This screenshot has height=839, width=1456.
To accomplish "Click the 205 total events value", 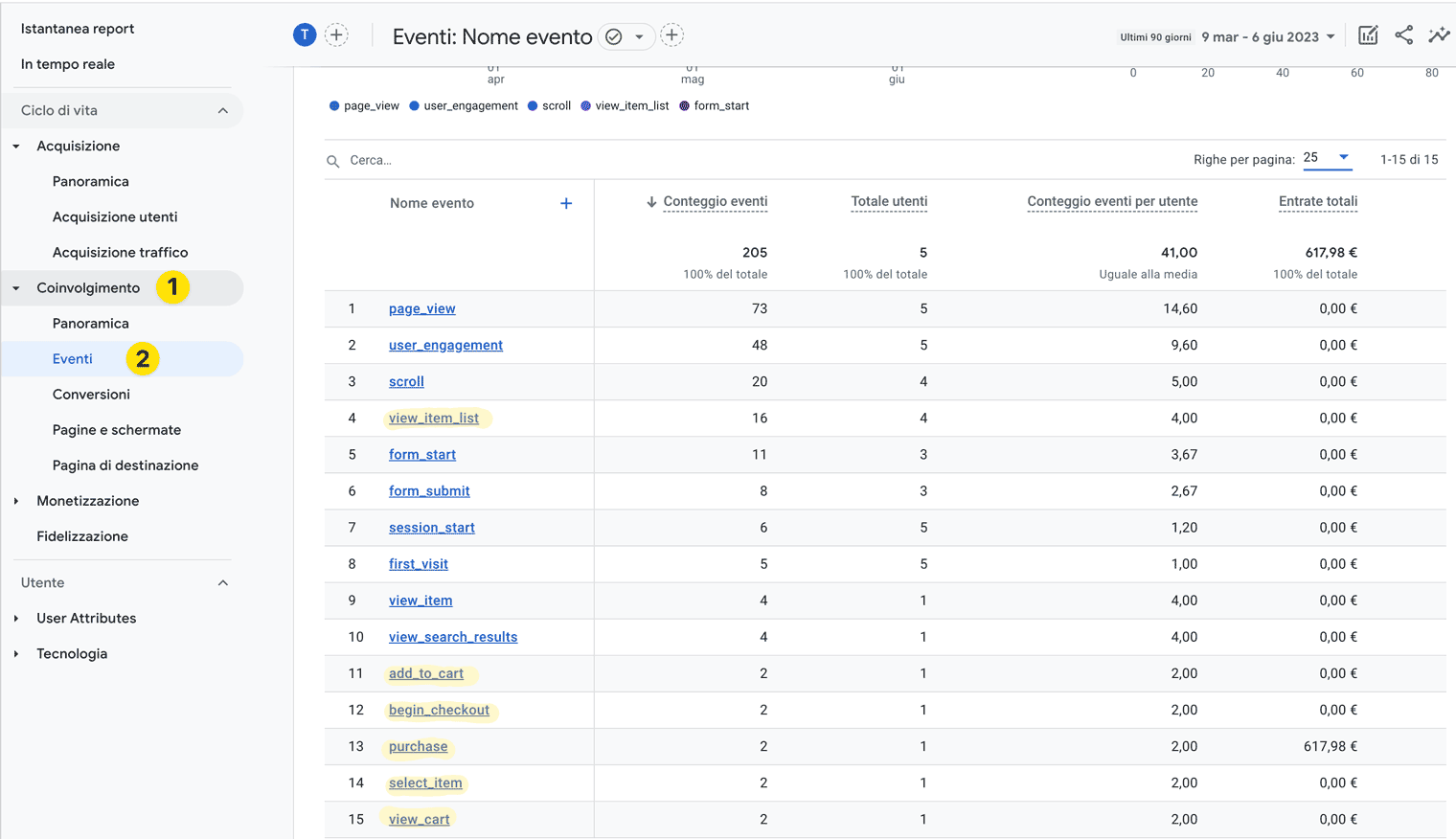I will click(755, 252).
